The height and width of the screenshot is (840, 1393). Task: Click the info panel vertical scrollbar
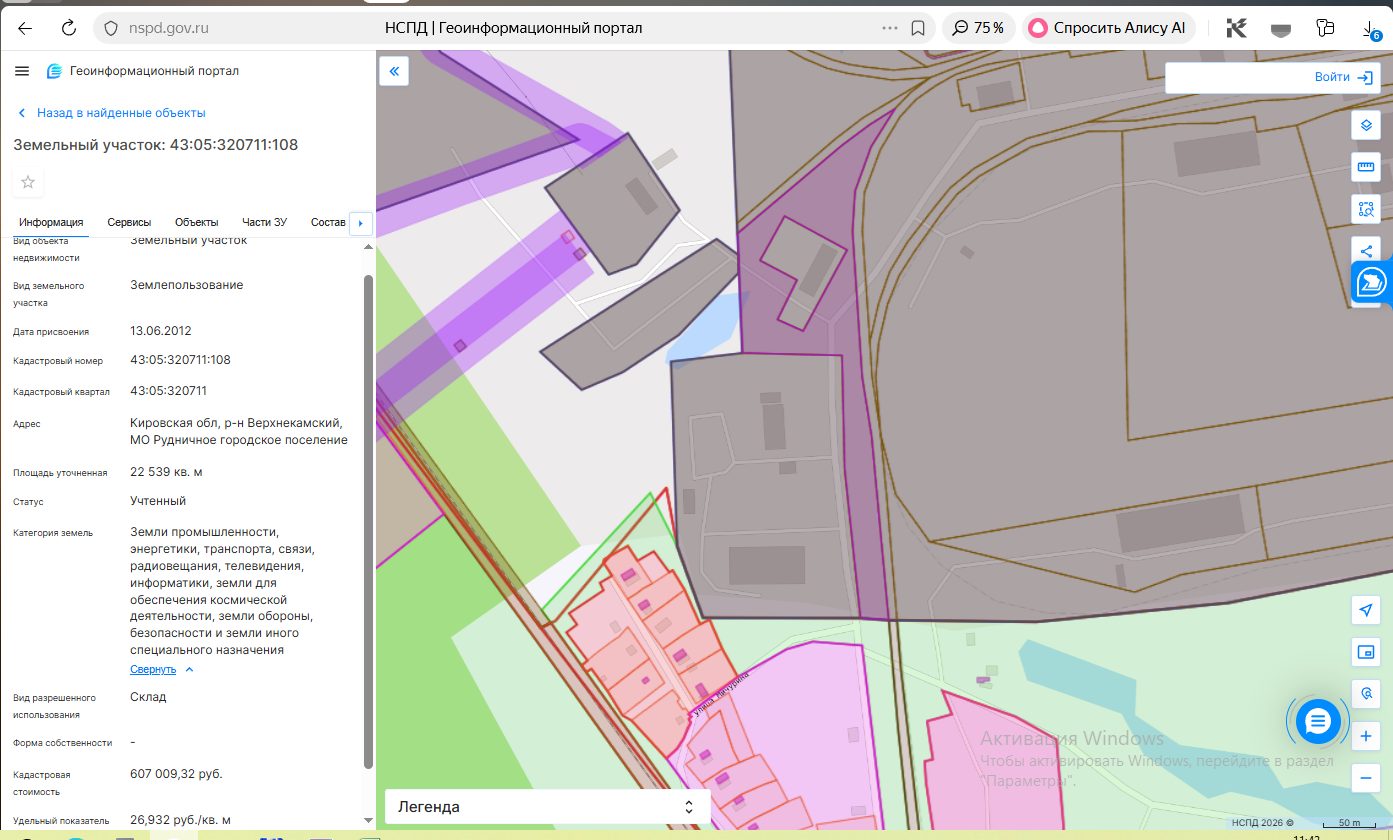click(368, 520)
